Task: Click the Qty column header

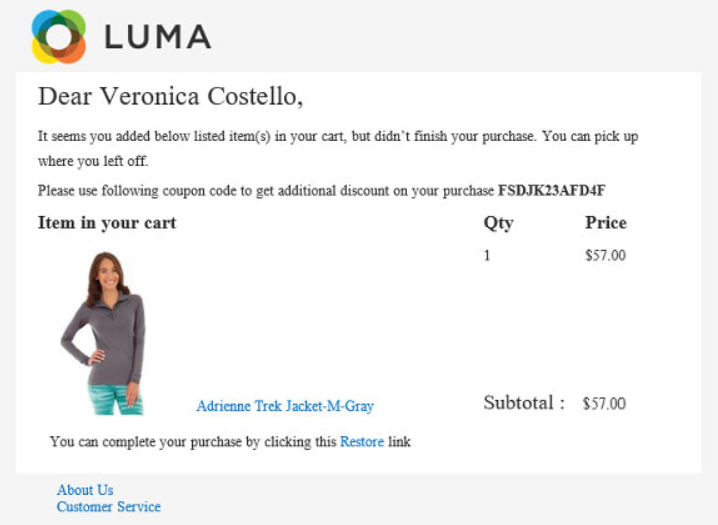Action: [498, 223]
